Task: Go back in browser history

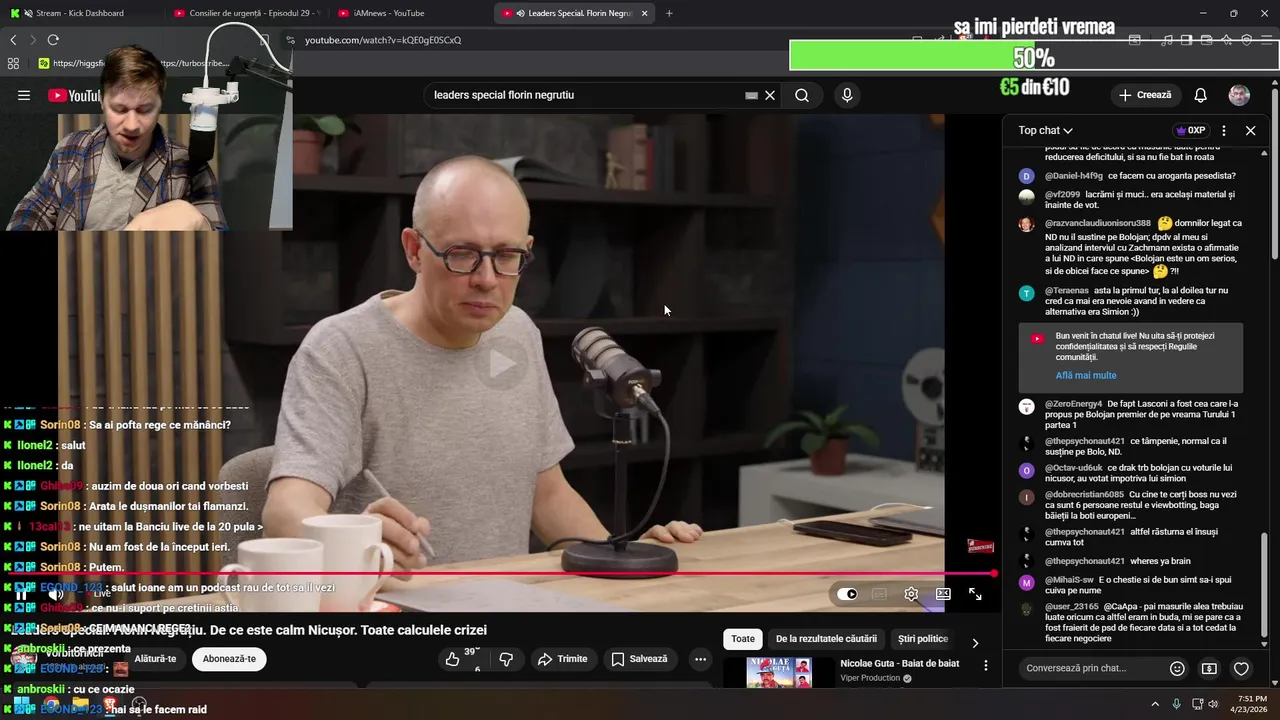Action: tap(13, 40)
